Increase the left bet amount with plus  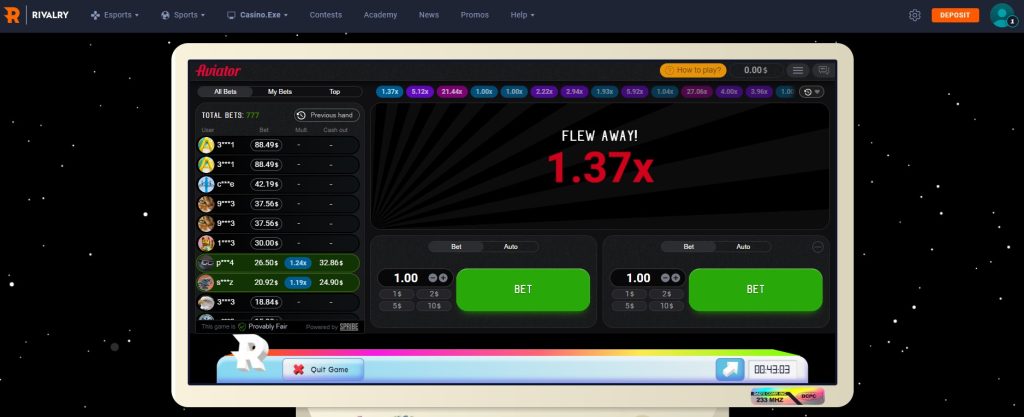pyautogui.click(x=443, y=278)
